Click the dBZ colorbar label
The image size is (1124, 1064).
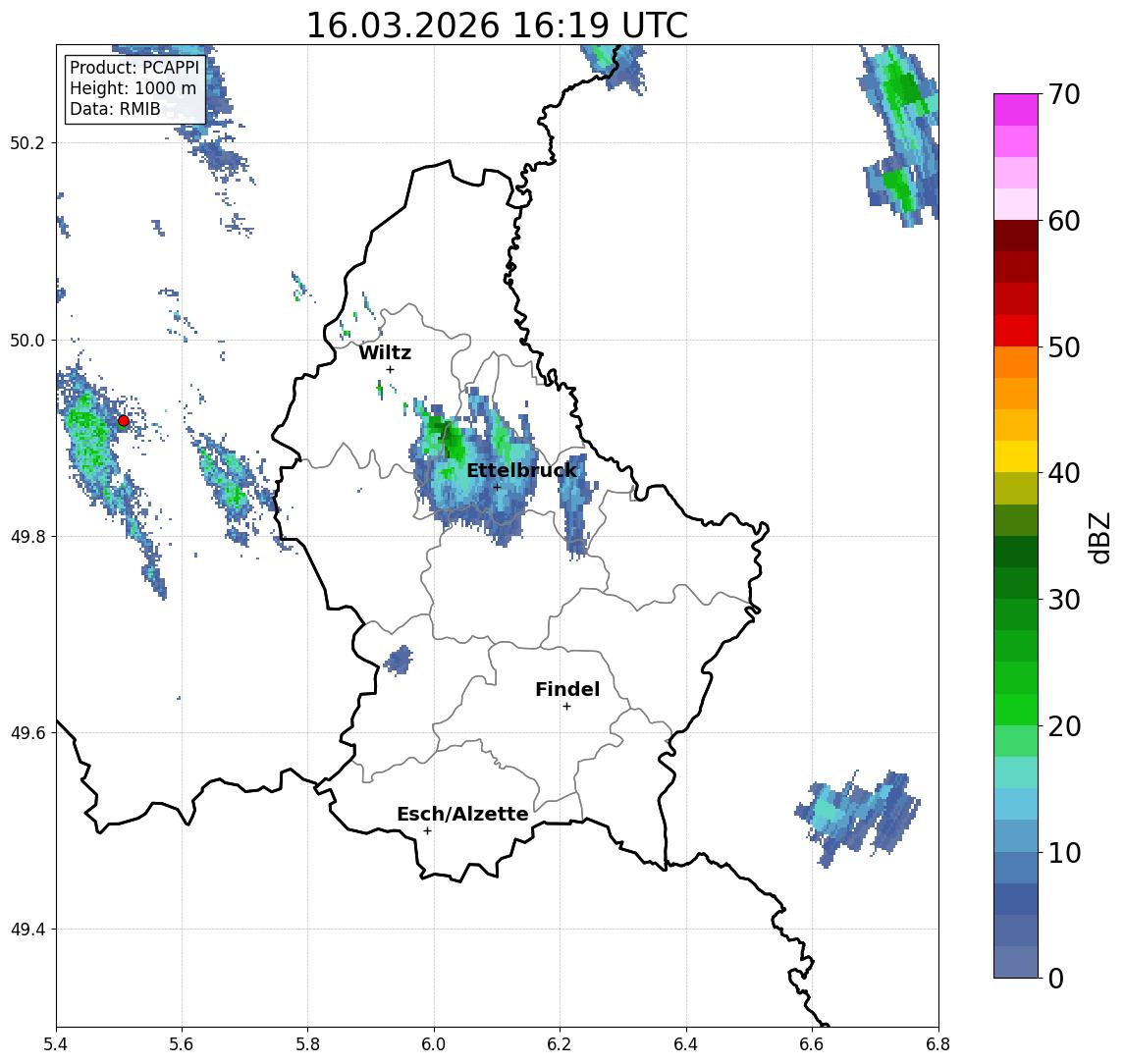[x=1100, y=538]
